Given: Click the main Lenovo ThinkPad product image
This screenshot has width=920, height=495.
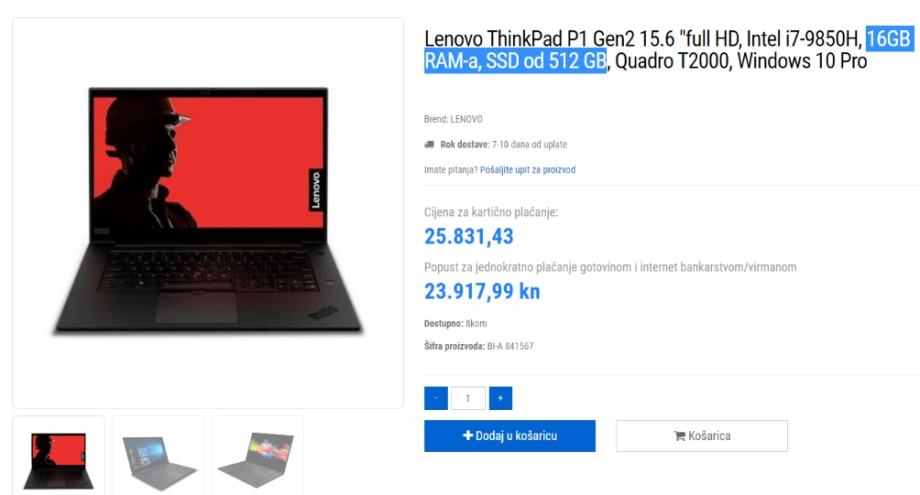Looking at the screenshot, I should [x=208, y=212].
